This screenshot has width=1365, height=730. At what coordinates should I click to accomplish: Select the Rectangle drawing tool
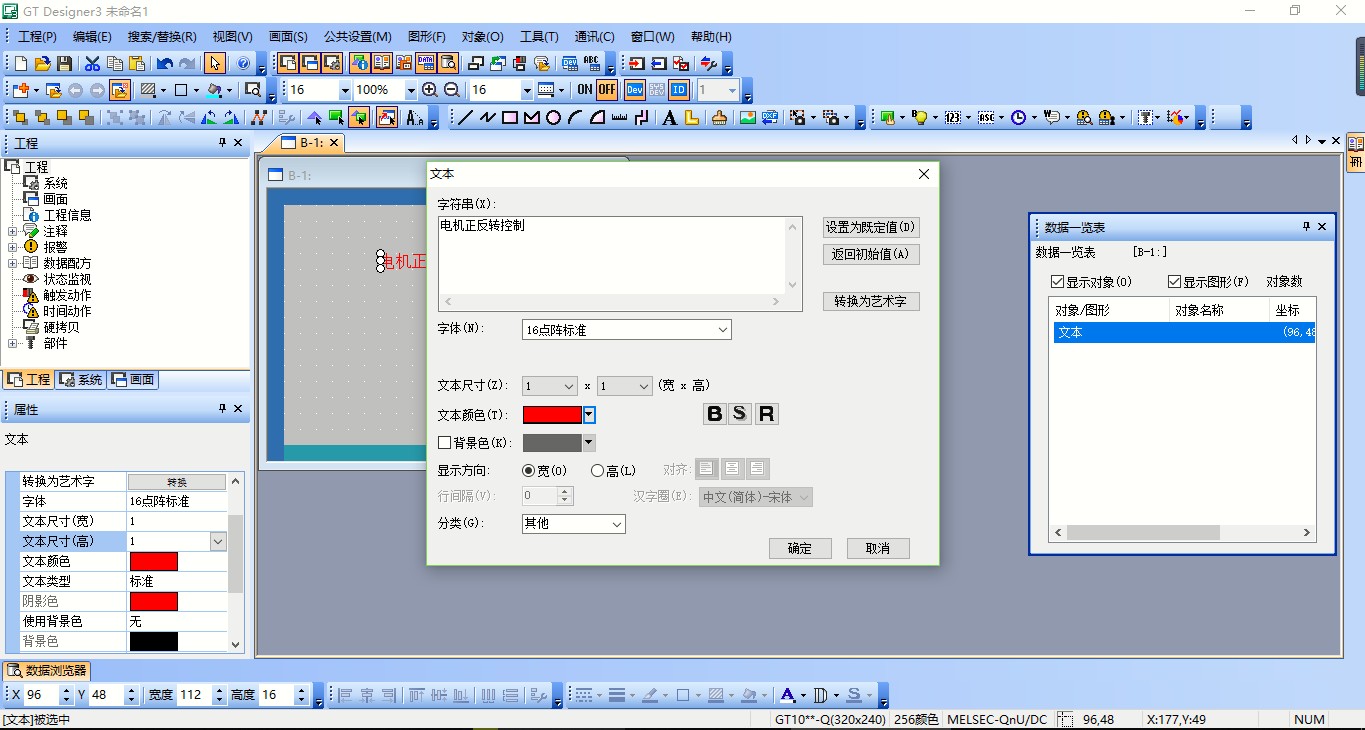tap(510, 118)
